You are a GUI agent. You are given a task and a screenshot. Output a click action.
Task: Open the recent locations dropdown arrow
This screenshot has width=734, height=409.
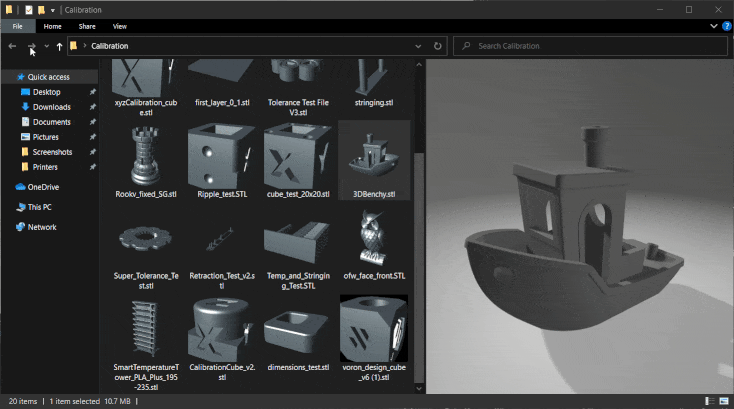point(46,46)
